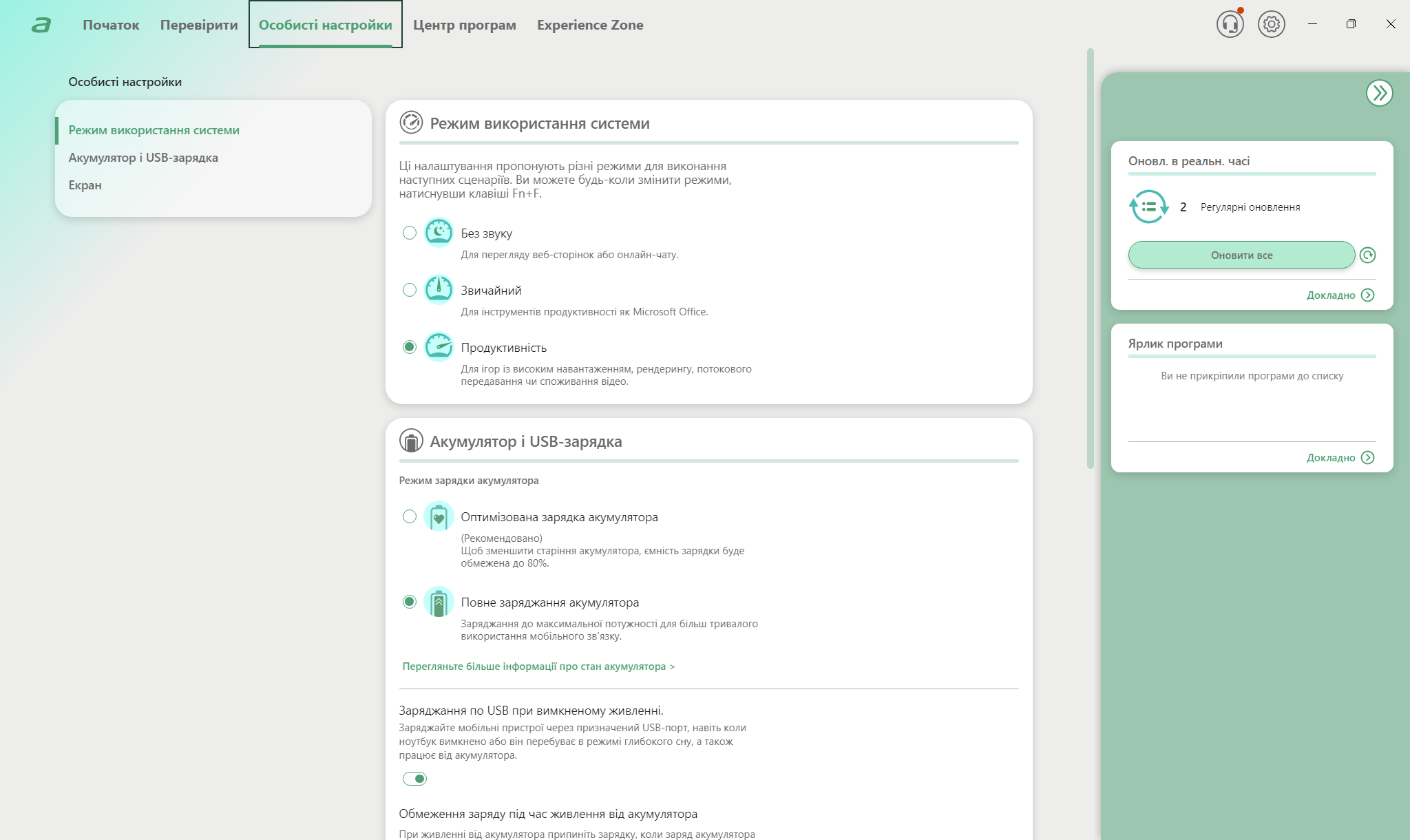Choose Оптимізована зарядка акумулятора radio option
The height and width of the screenshot is (840, 1410).
tap(410, 516)
